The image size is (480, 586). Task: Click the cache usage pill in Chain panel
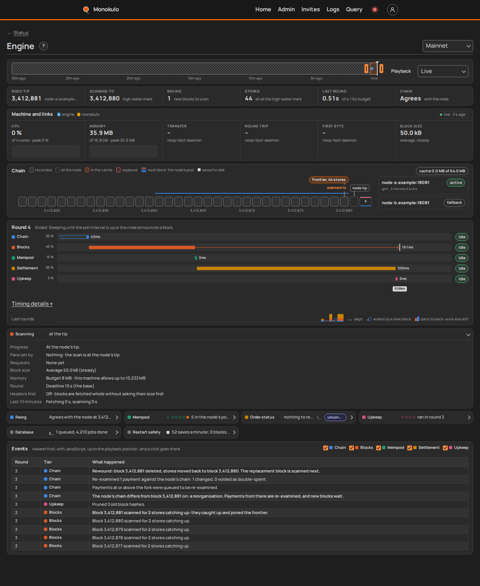coord(442,171)
